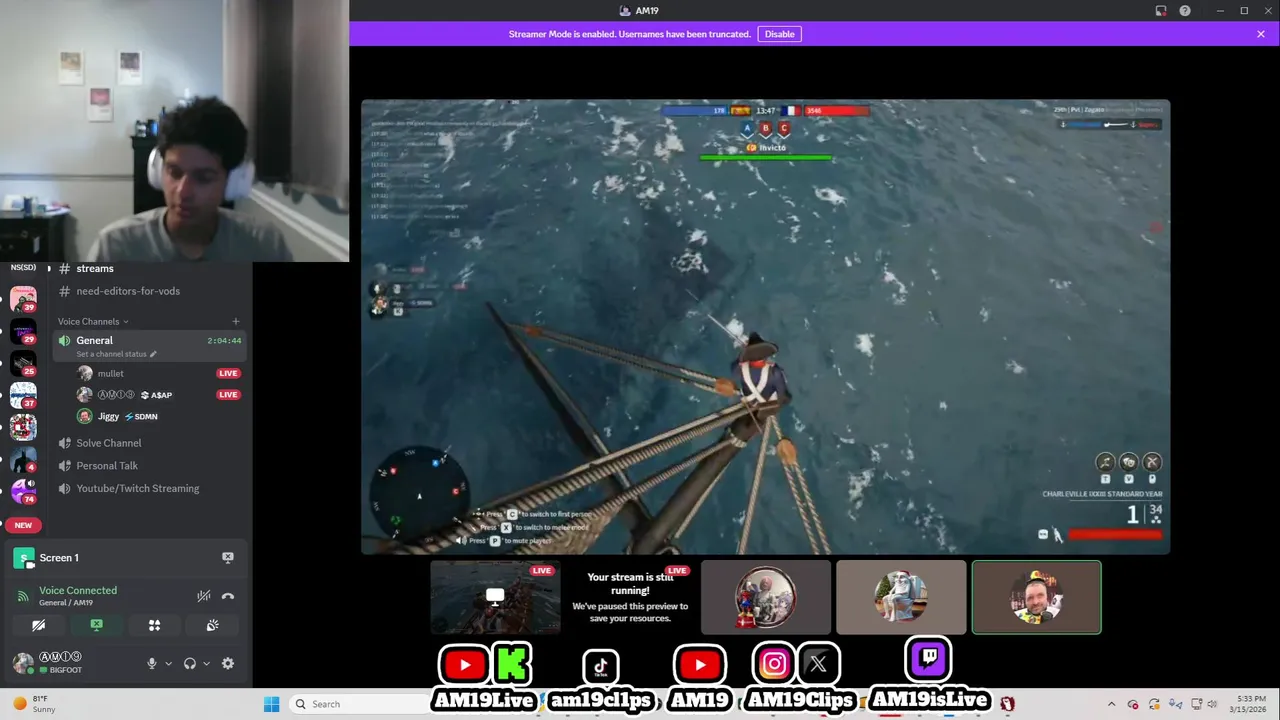
Task: Open the Windows Start button
Action: click(x=271, y=704)
